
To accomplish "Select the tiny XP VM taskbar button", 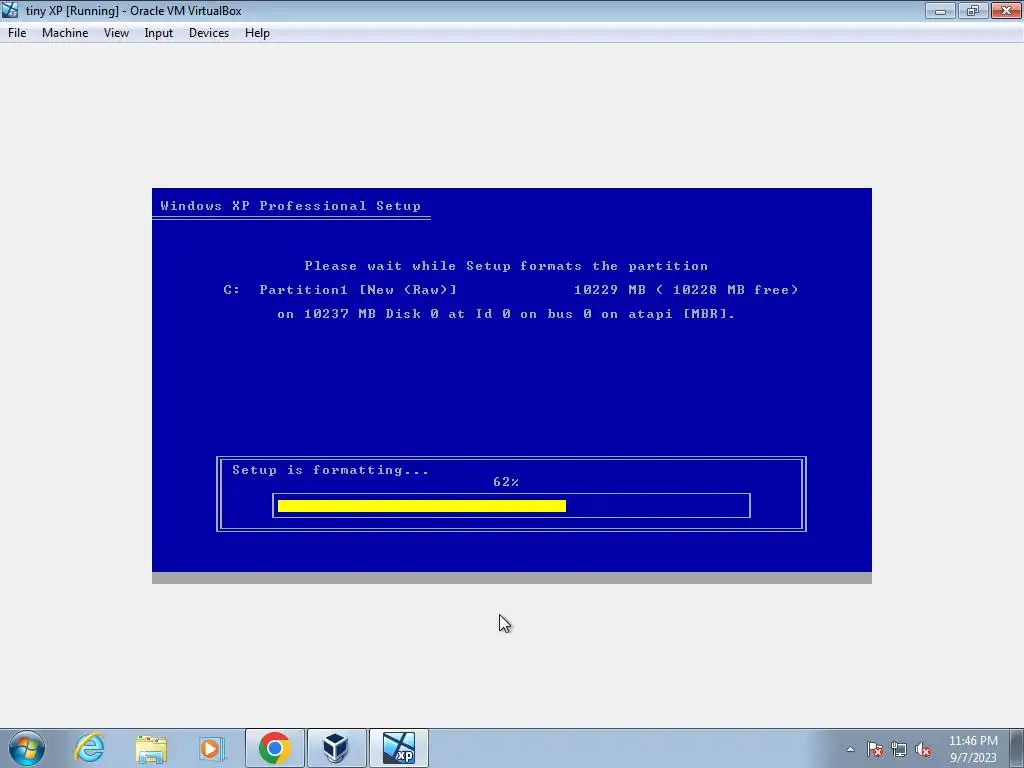I will pyautogui.click(x=398, y=748).
